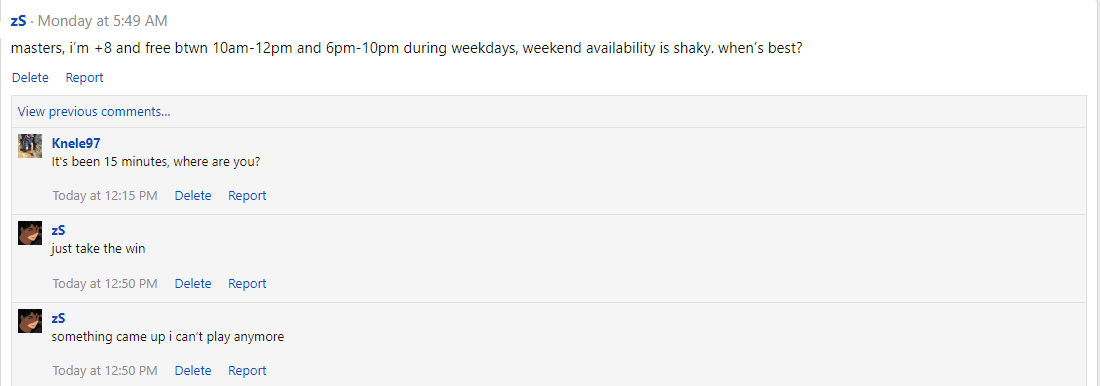Open zS name above 'something came up' comment
The width and height of the screenshot is (1100, 386).
pos(58,319)
